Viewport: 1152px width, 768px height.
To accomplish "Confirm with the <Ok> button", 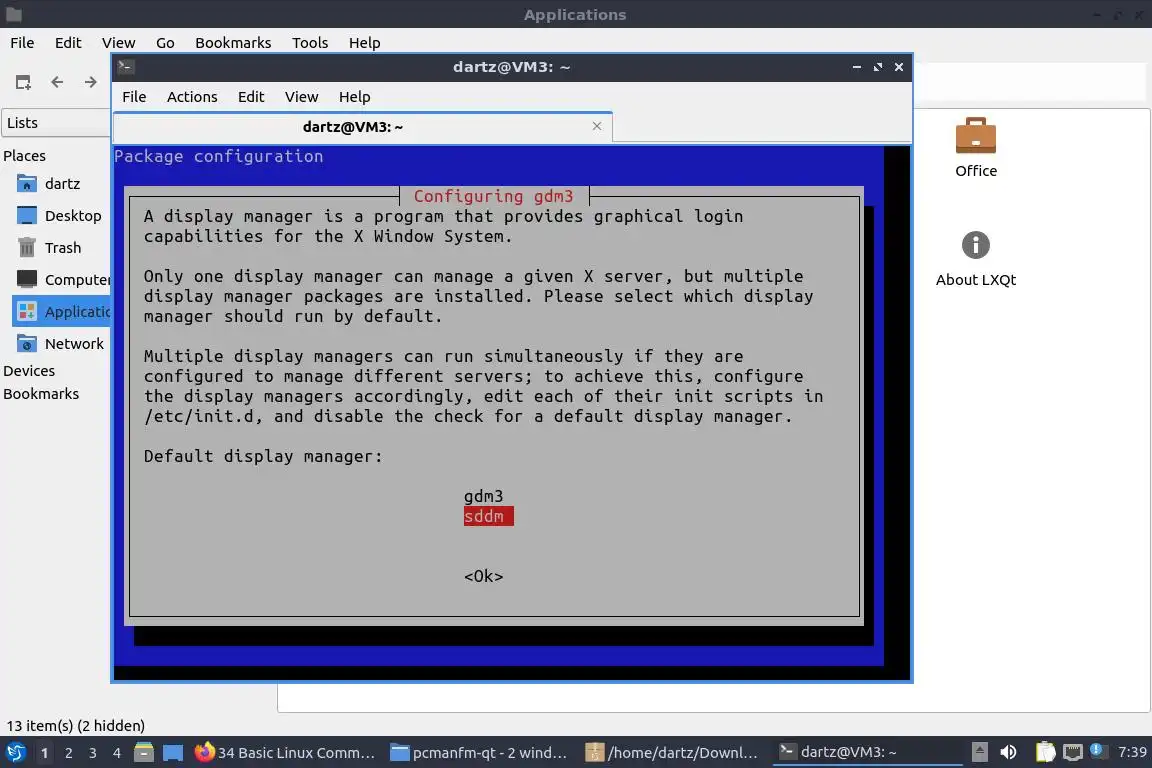I will [x=483, y=576].
